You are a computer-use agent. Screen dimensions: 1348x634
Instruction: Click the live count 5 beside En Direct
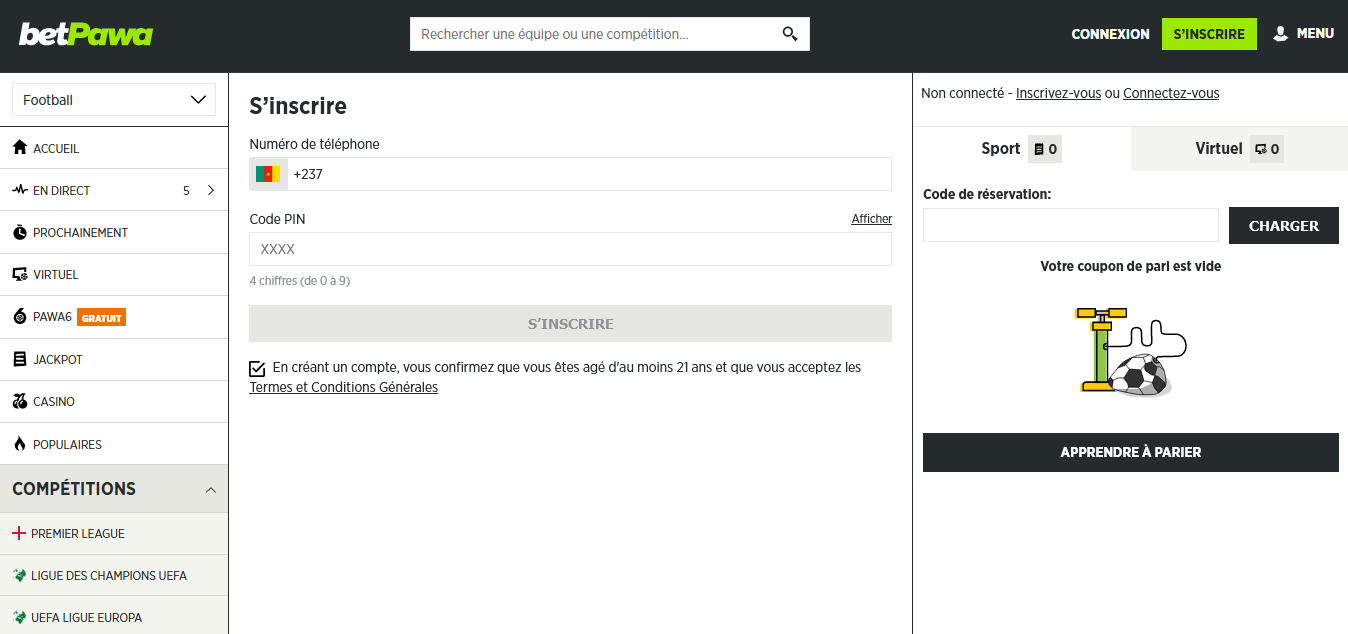tap(186, 190)
